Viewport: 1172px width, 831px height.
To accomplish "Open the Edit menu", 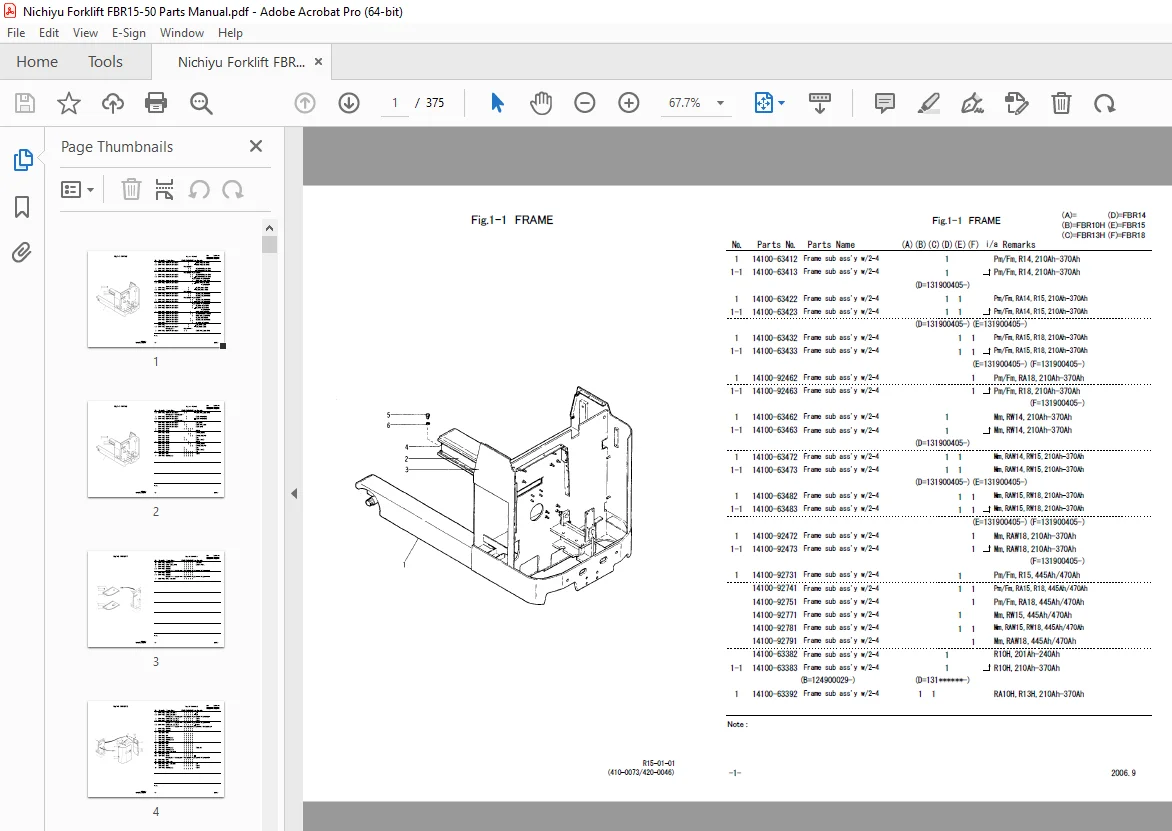I will pos(49,33).
